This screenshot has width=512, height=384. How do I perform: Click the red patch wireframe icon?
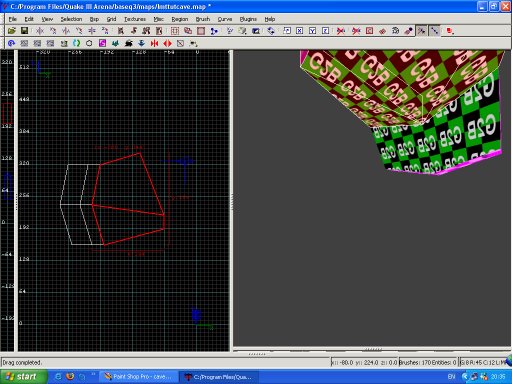382,31
